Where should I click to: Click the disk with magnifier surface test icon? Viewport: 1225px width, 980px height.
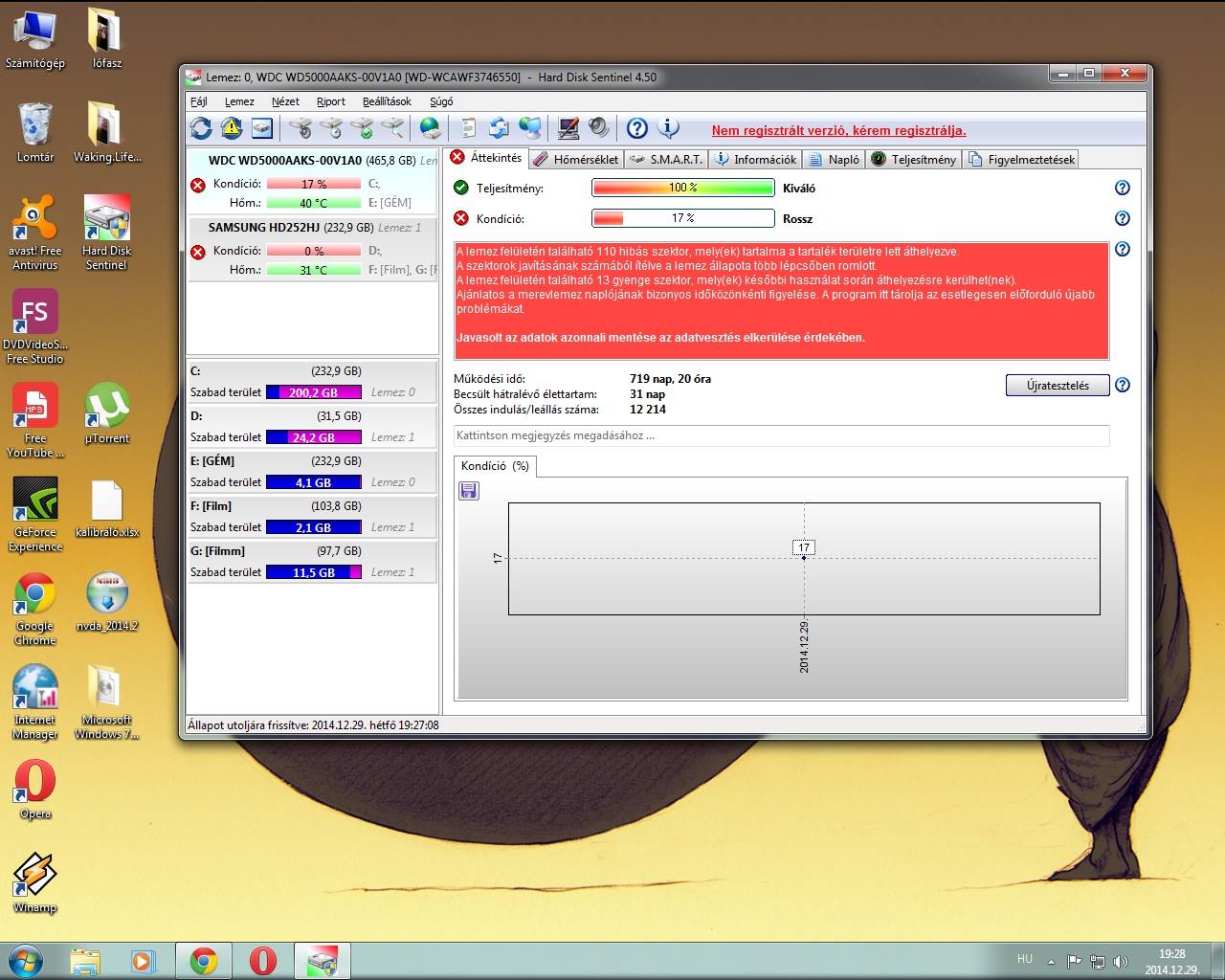pos(392,128)
